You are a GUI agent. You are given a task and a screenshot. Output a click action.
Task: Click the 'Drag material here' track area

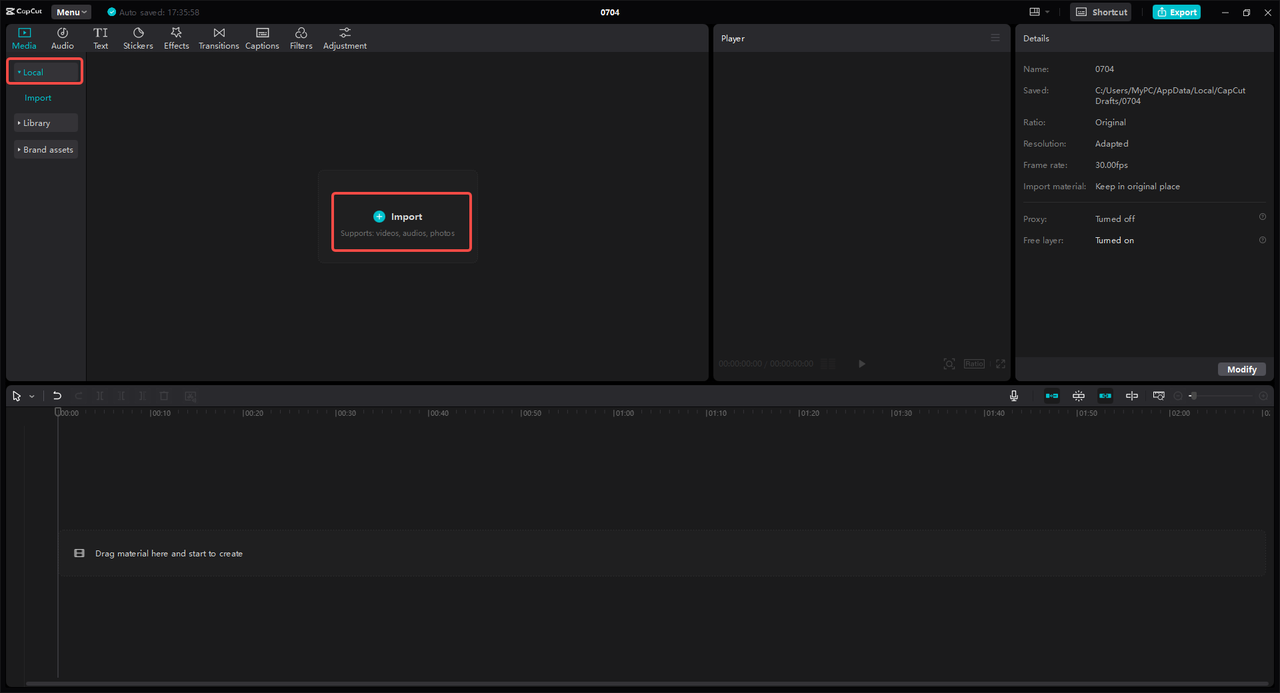[662, 553]
